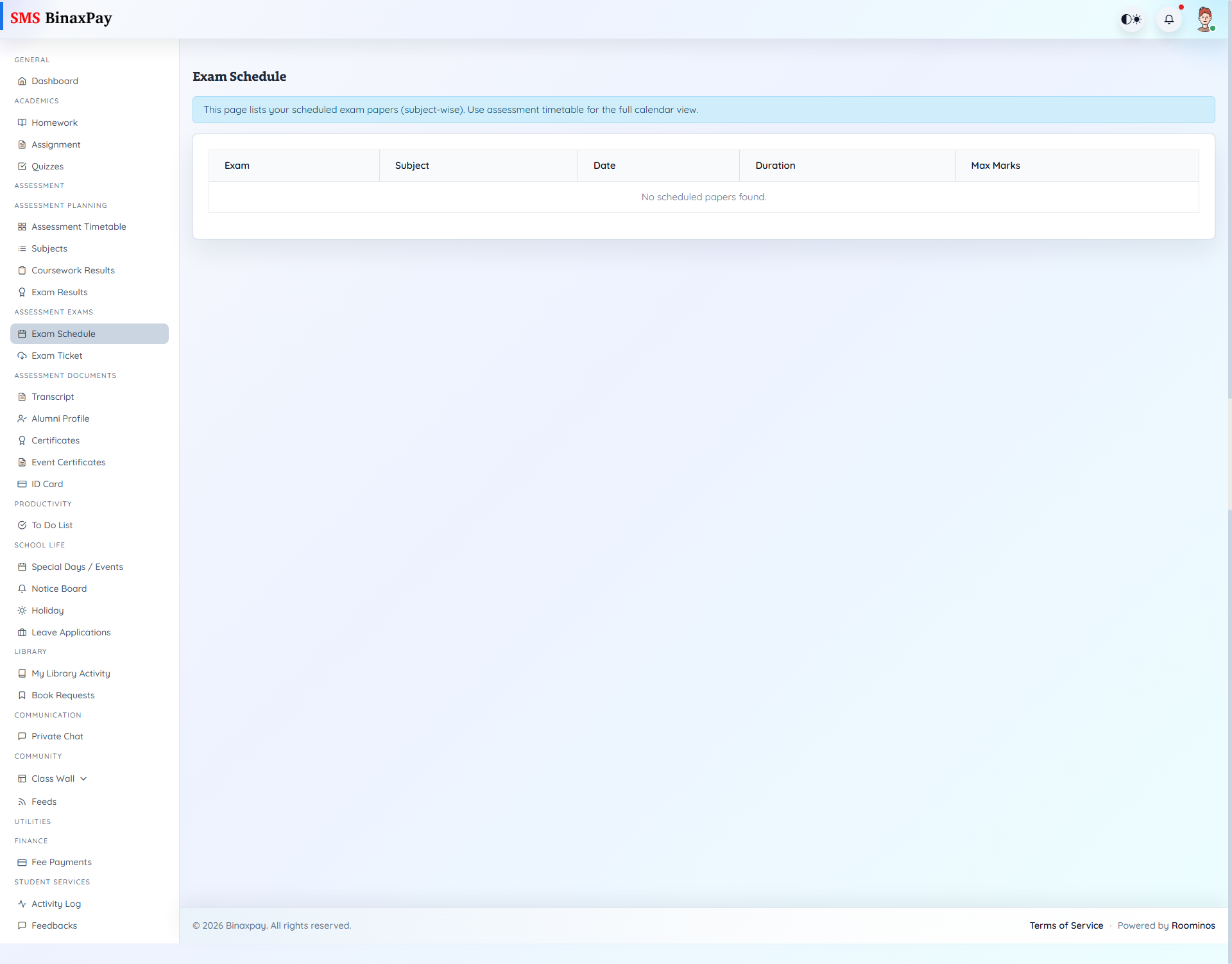The width and height of the screenshot is (1232, 964).
Task: Select the To Do List checkmark icon
Action: (x=22, y=525)
